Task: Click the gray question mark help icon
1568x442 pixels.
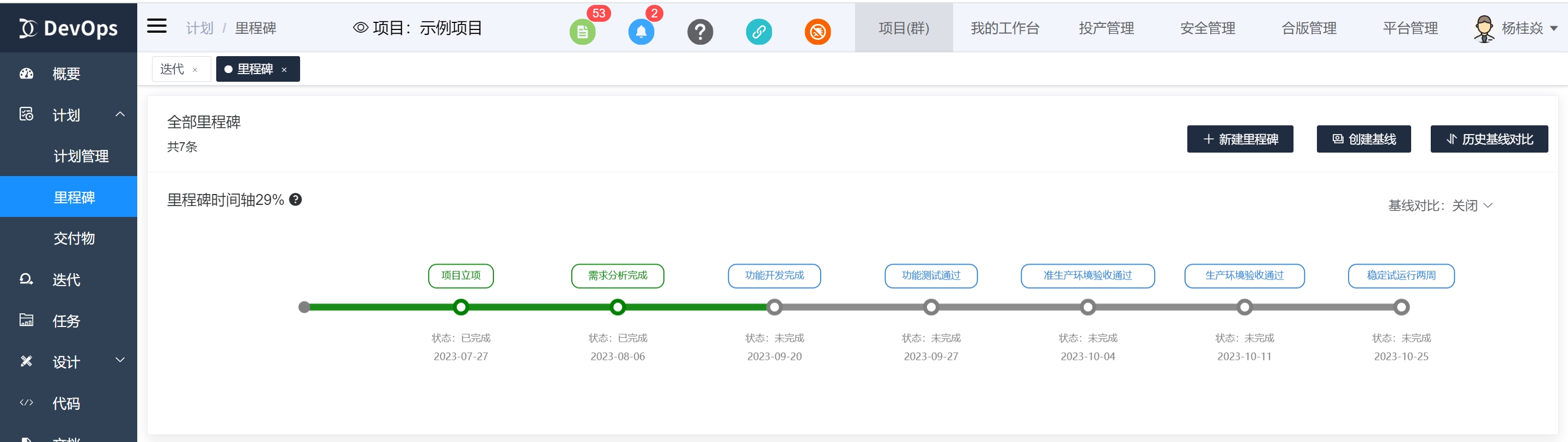Action: [699, 32]
